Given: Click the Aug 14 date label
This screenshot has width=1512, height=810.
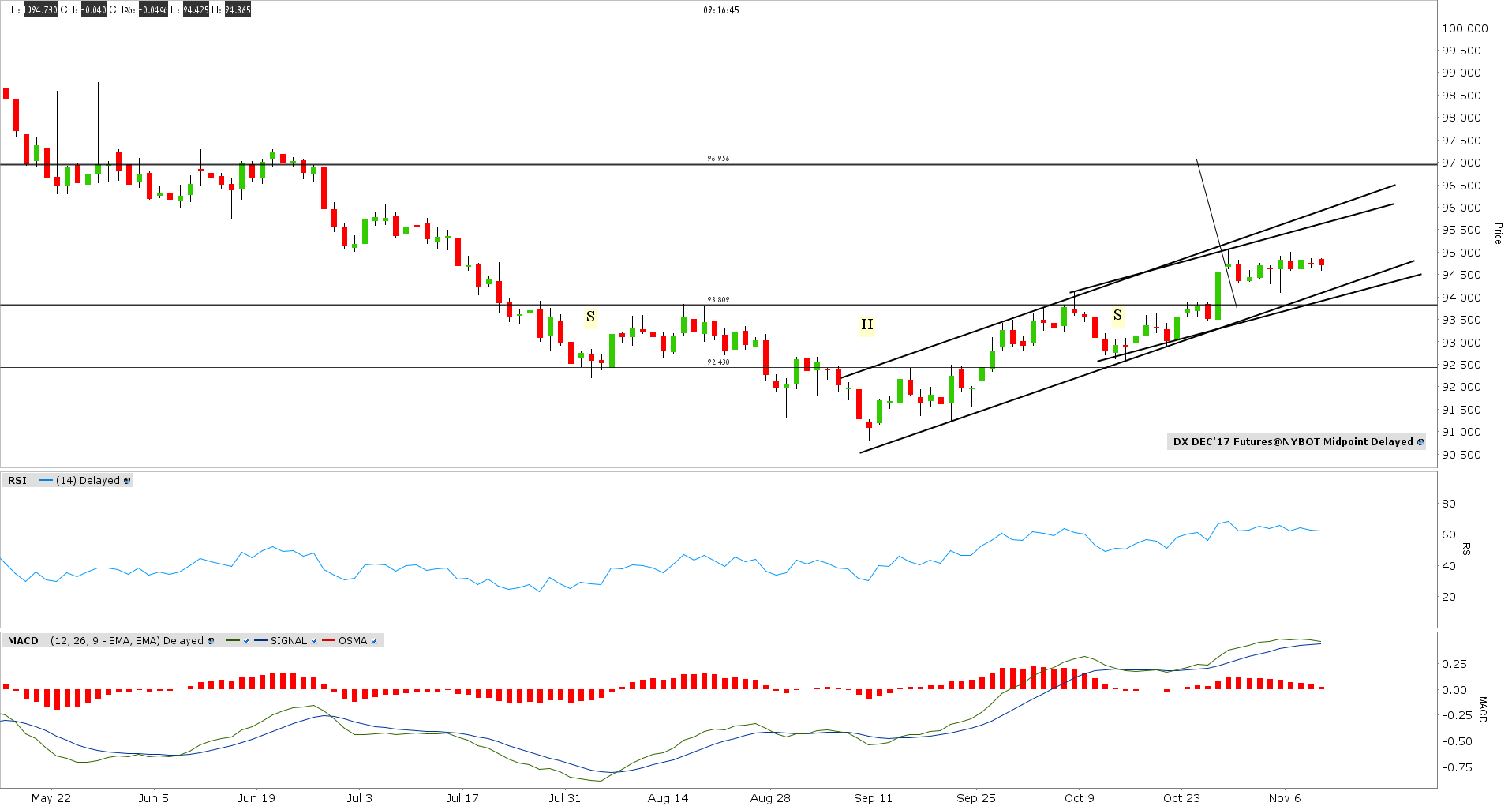Looking at the screenshot, I should tap(668, 798).
